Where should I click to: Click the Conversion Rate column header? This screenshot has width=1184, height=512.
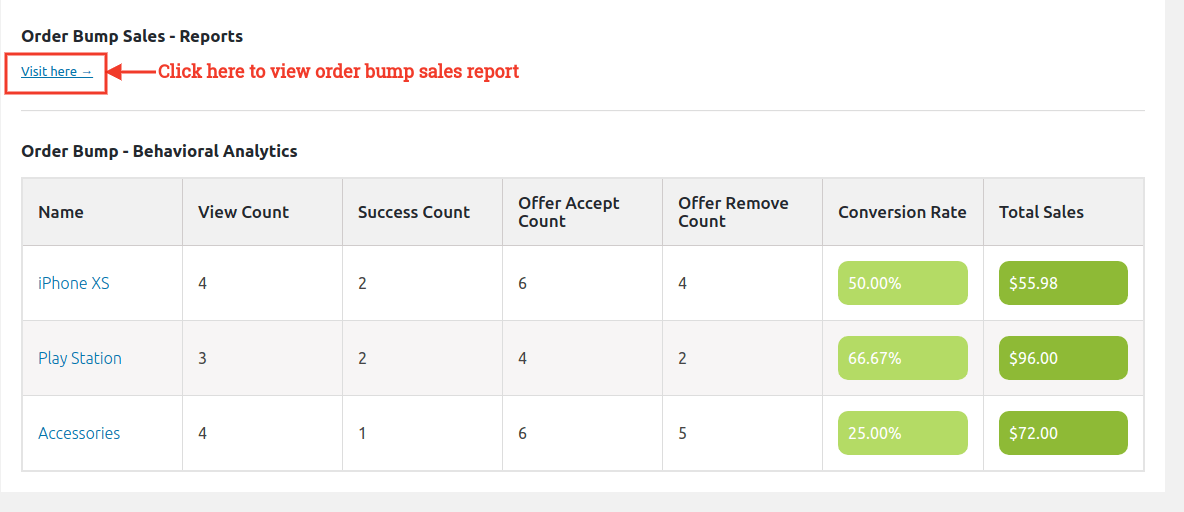point(902,212)
